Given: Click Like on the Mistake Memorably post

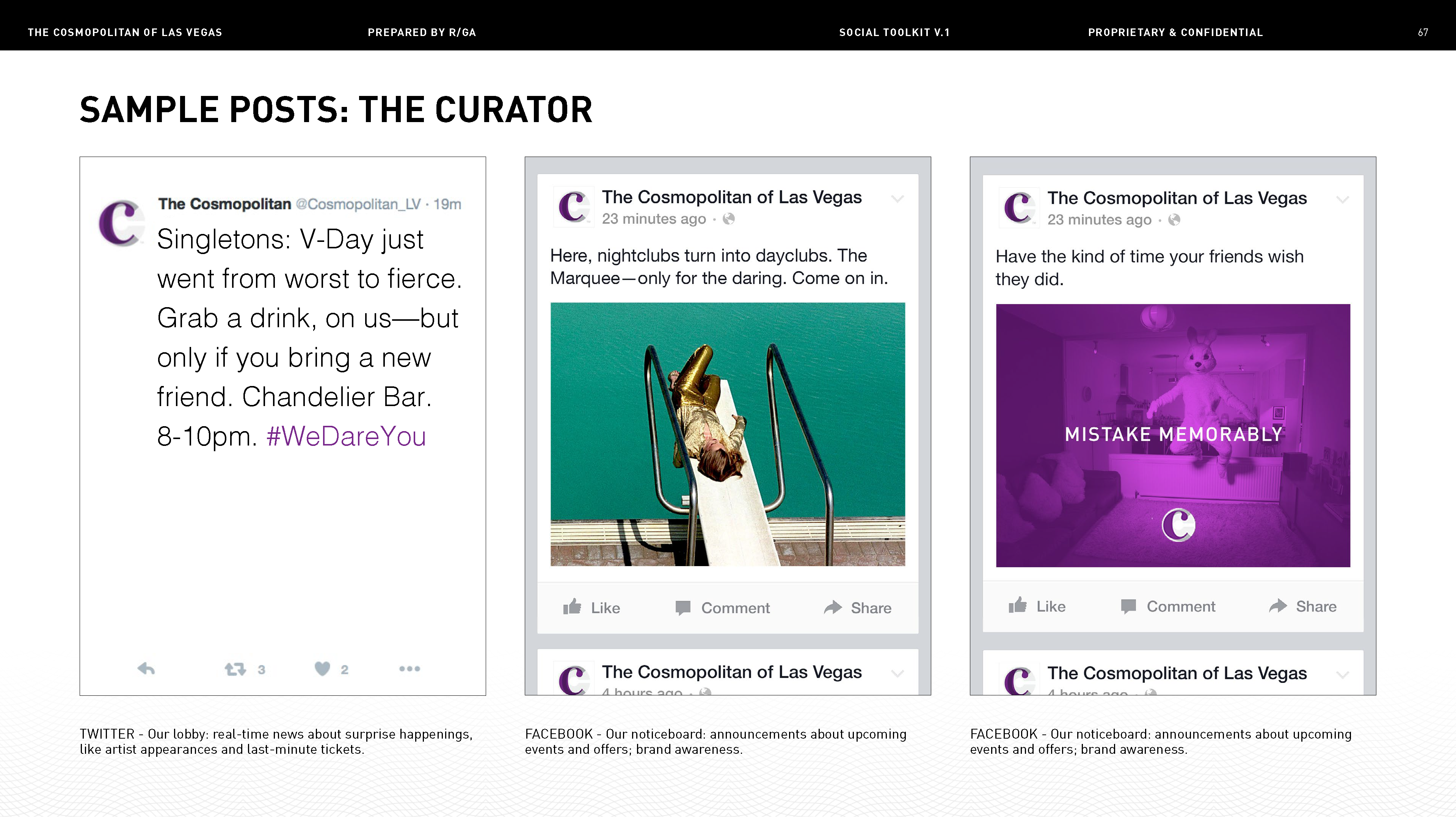Looking at the screenshot, I should pyautogui.click(x=1037, y=606).
